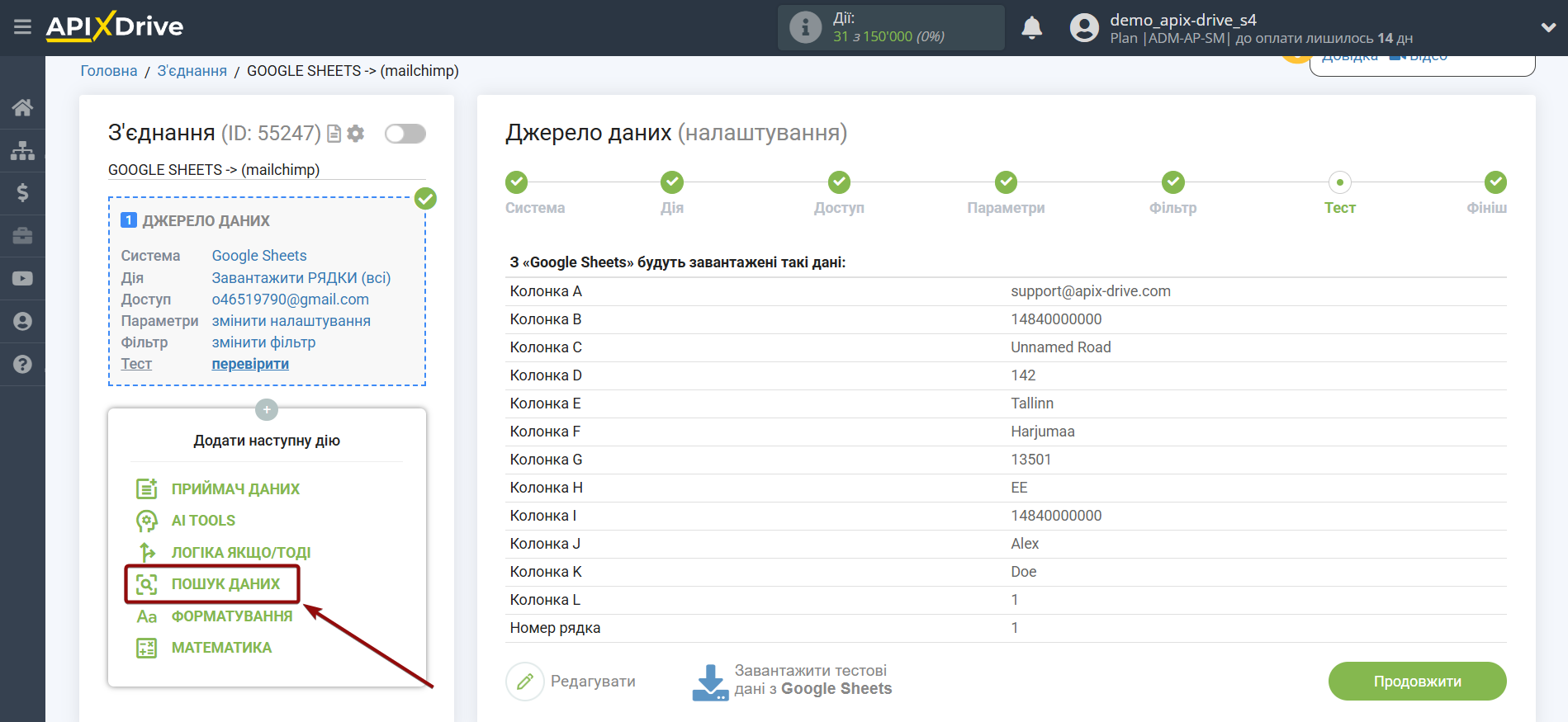Click Завантажити тестові дані з Google Sheets

pos(813,680)
